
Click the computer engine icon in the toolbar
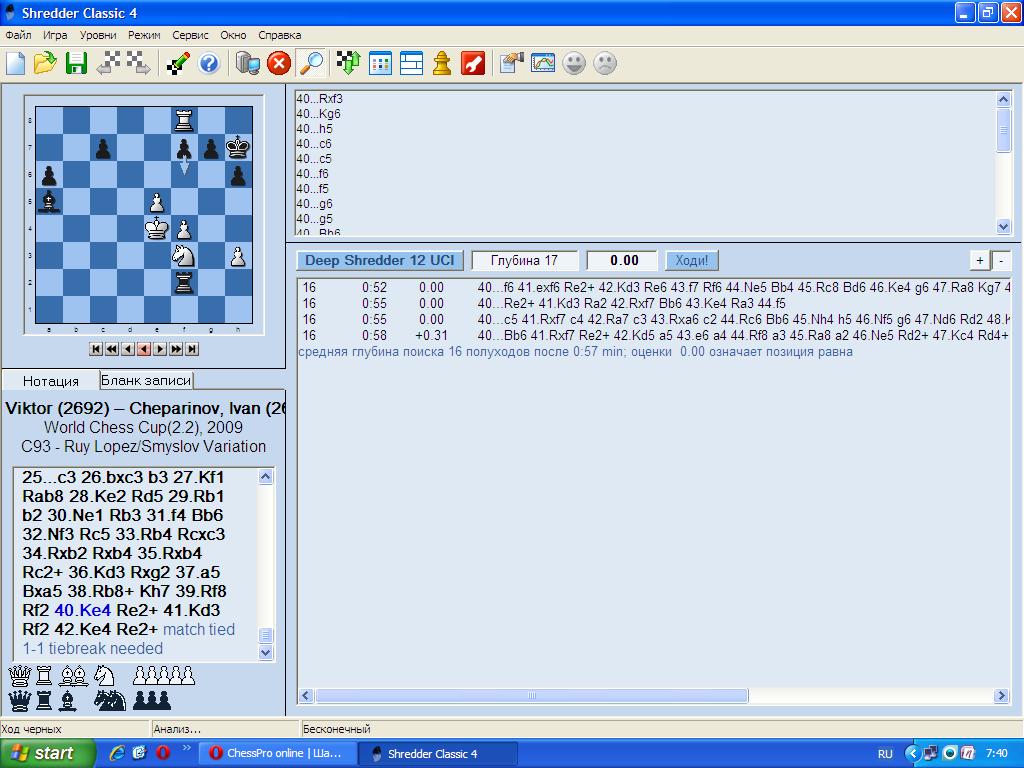[248, 63]
